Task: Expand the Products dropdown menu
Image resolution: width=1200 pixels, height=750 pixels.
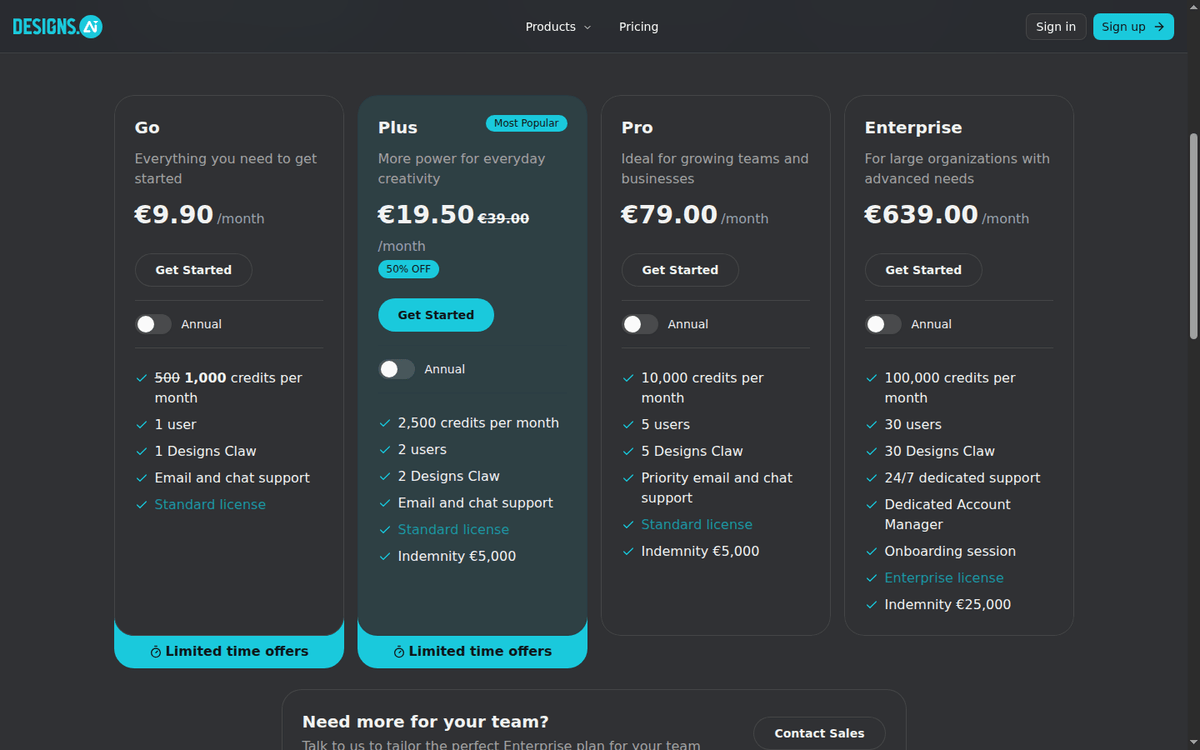Action: 558,27
